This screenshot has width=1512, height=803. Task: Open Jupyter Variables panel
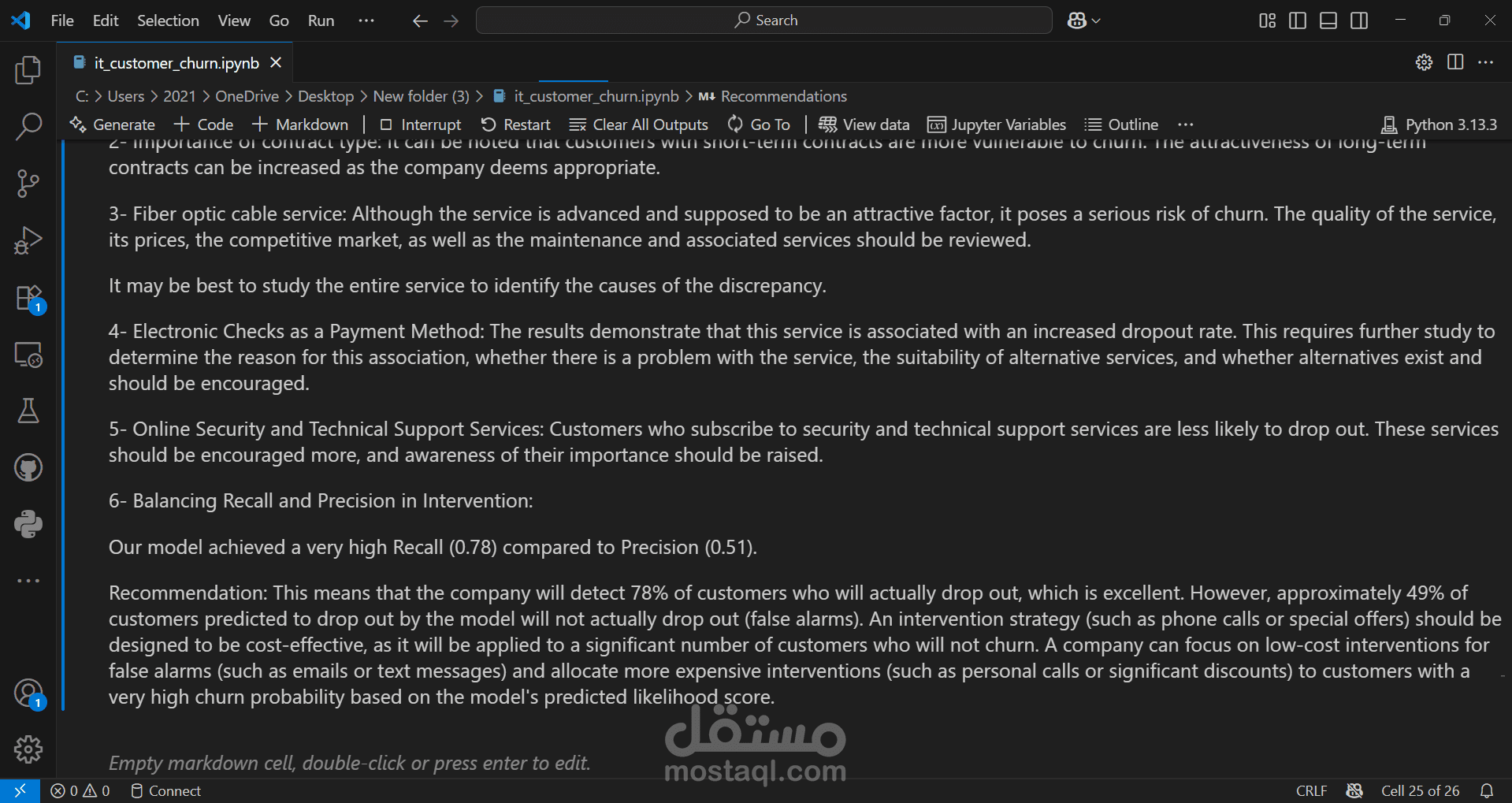(x=997, y=125)
